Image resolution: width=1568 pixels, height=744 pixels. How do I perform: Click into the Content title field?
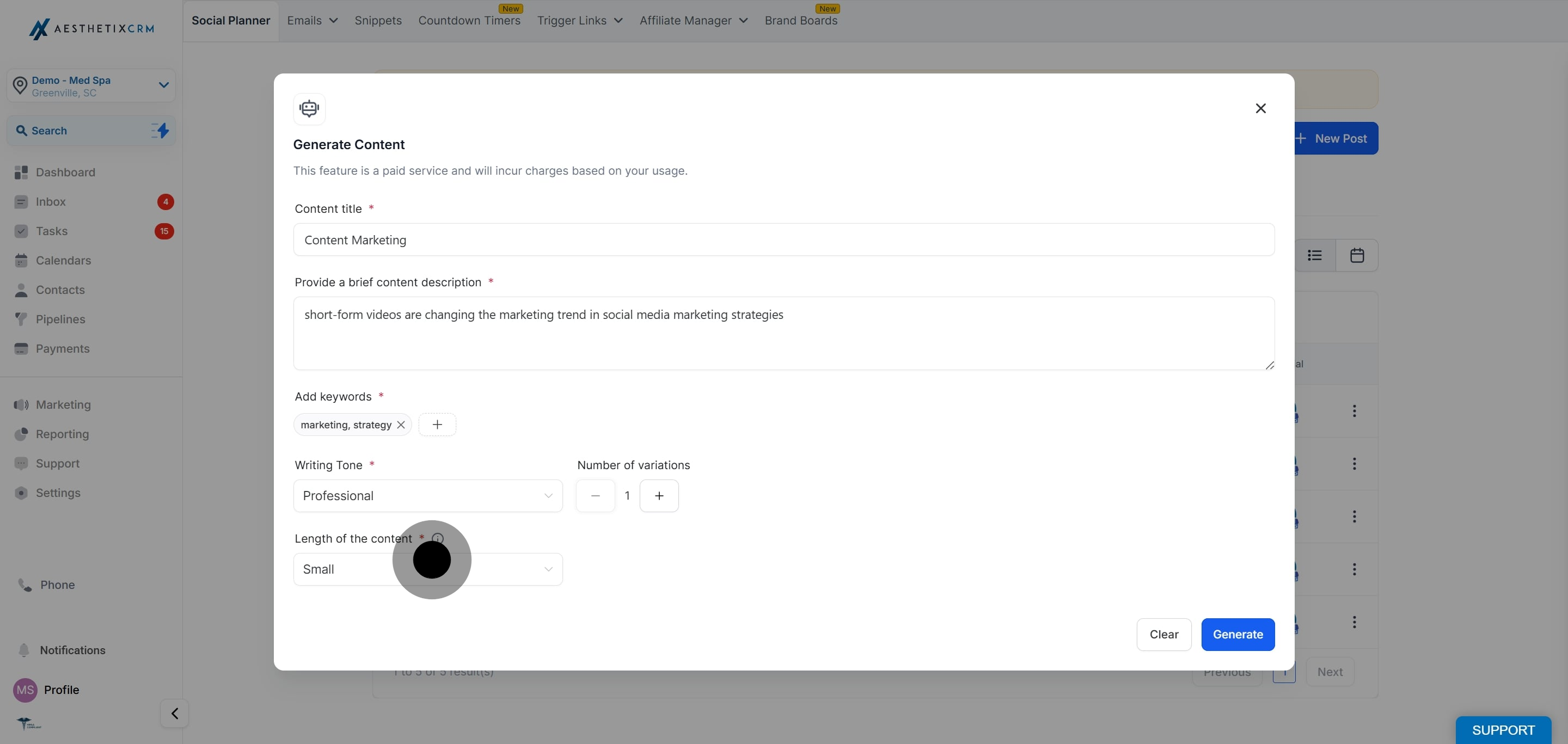783,239
